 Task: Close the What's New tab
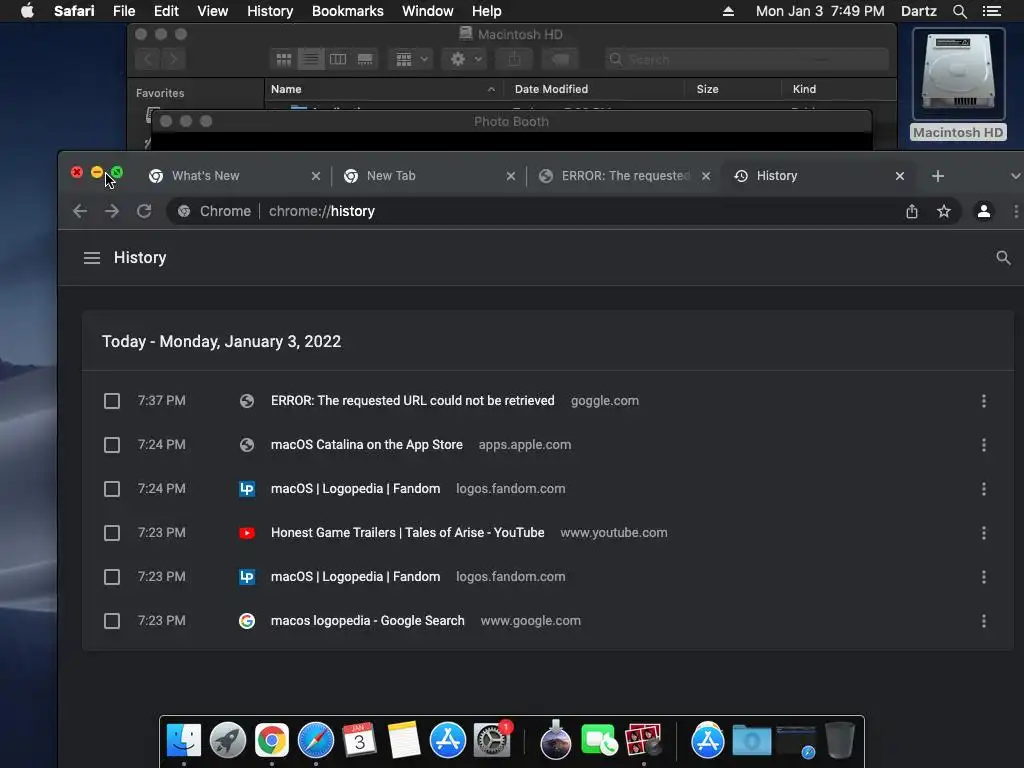[x=315, y=176]
